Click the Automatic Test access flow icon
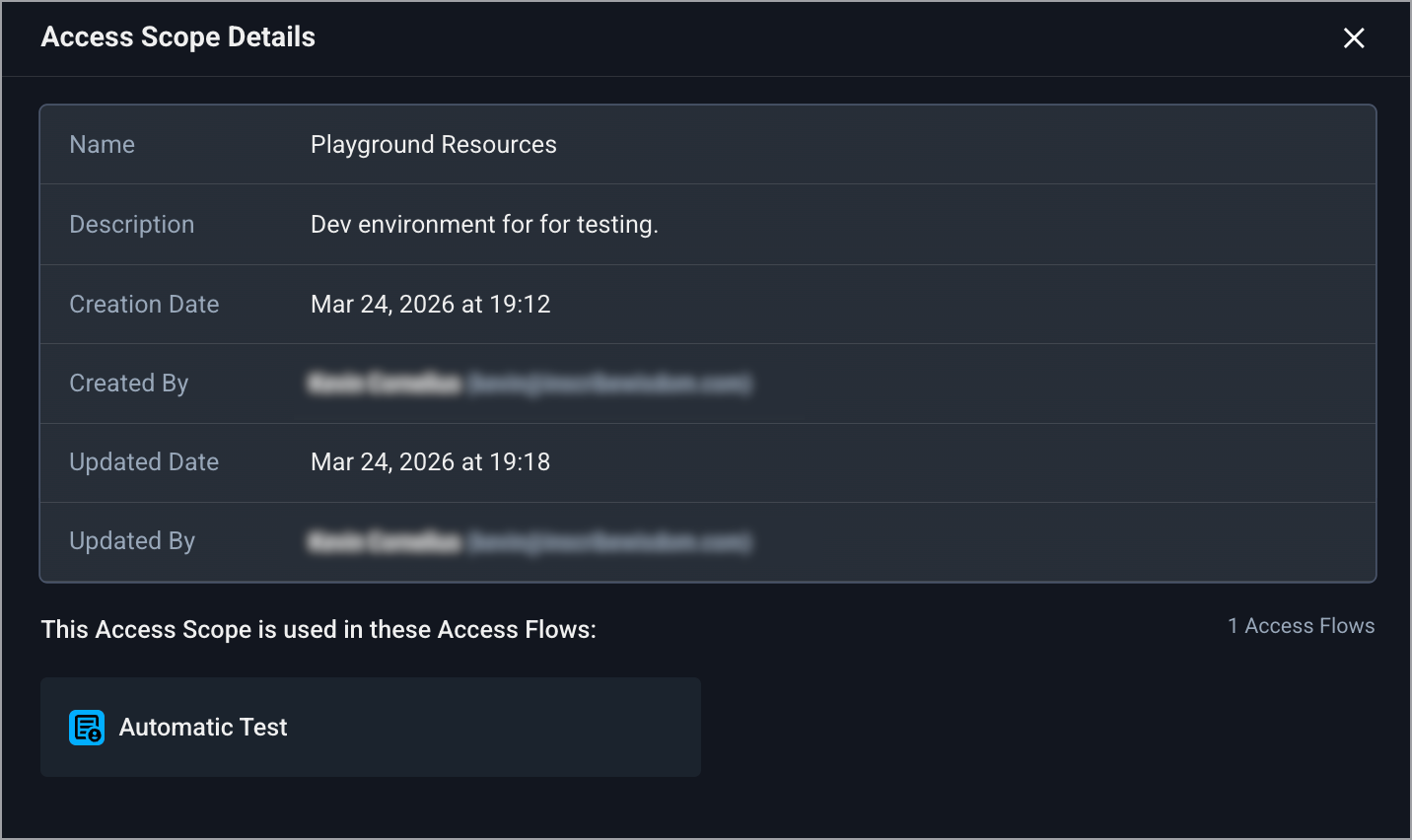 pos(87,728)
